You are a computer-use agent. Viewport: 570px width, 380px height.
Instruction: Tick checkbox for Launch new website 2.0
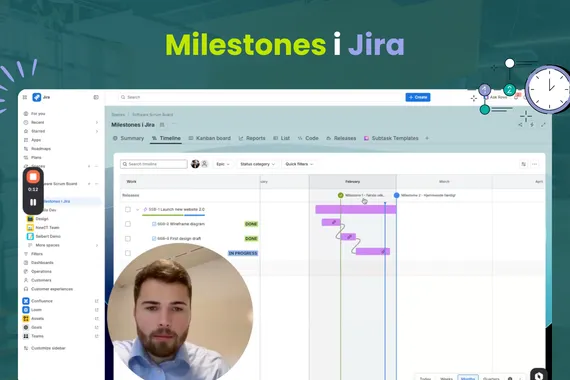point(128,209)
